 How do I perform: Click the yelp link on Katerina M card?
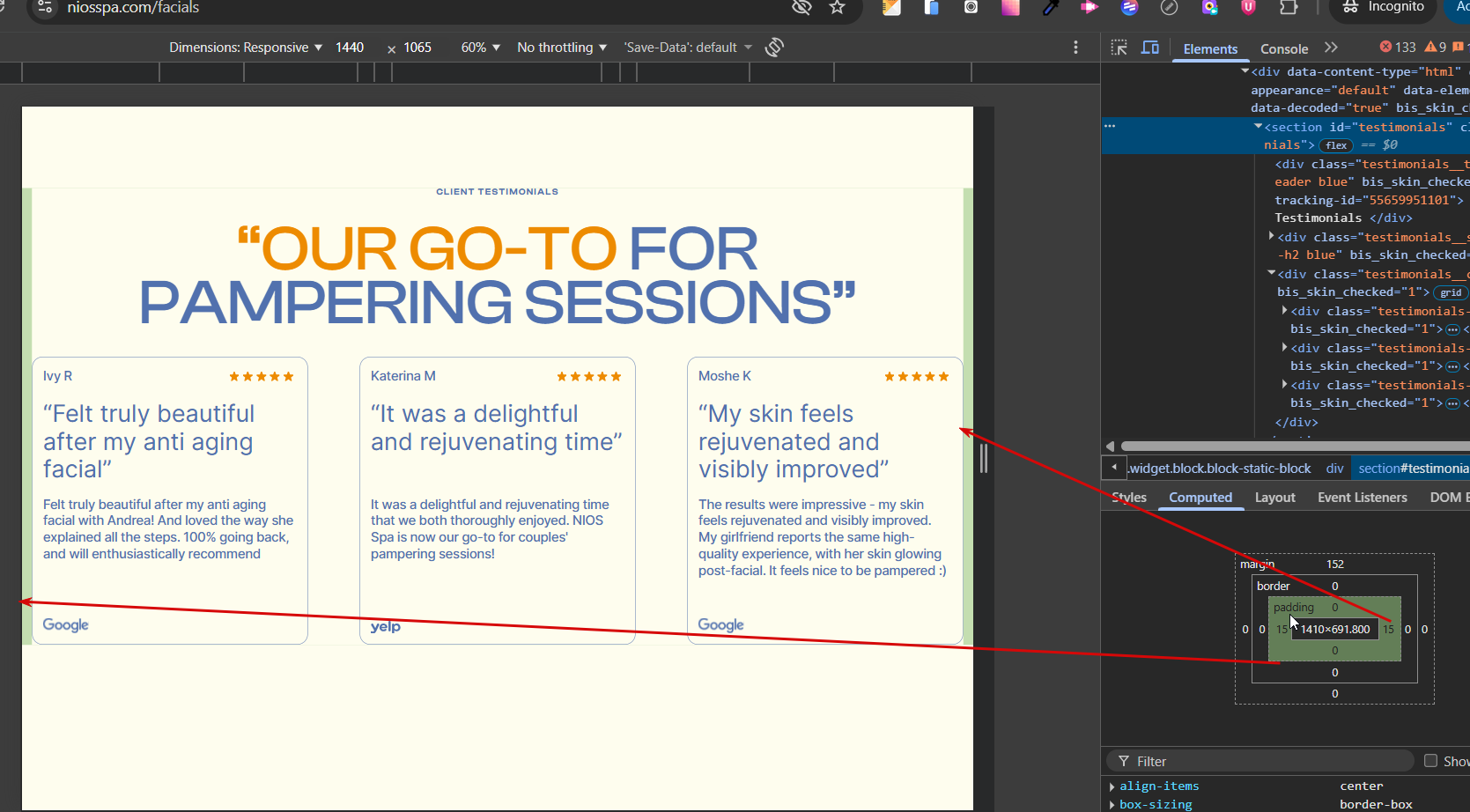click(x=386, y=626)
